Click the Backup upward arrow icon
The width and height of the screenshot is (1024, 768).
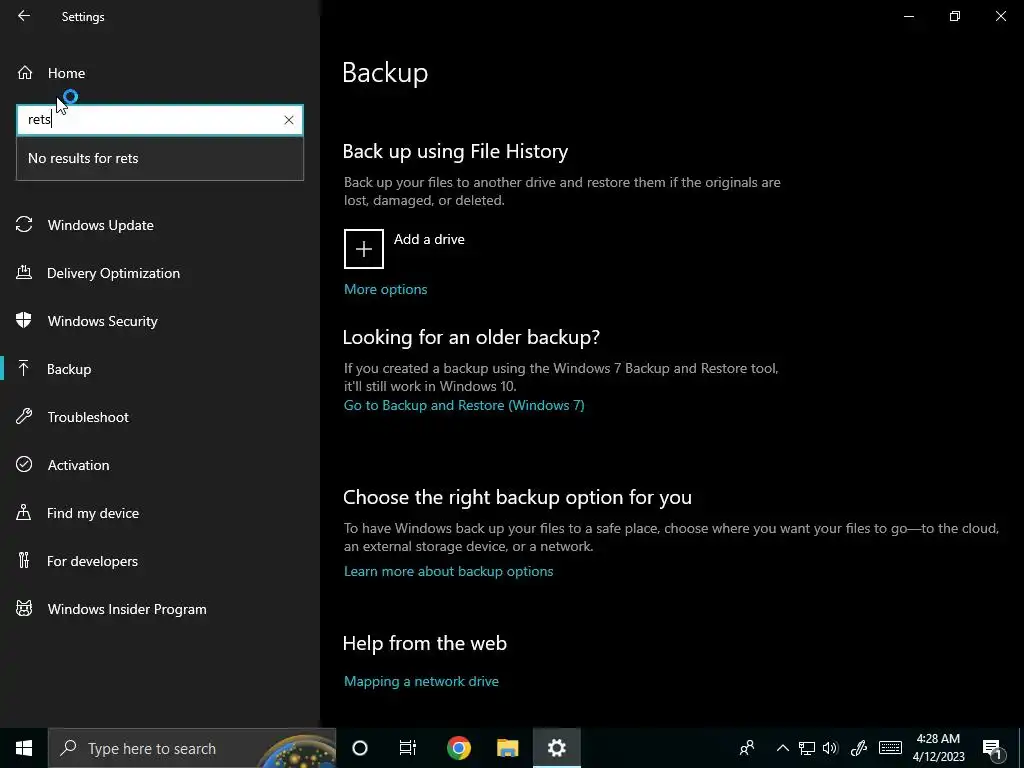coord(24,368)
